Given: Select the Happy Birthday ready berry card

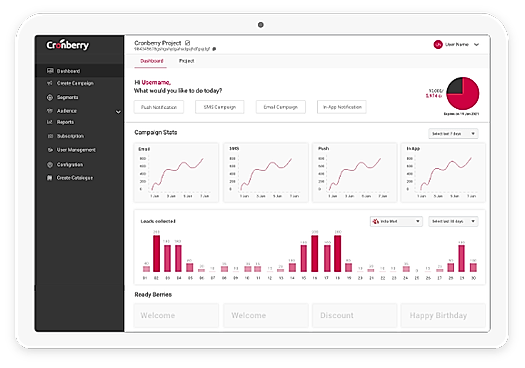Looking at the screenshot, I should [x=443, y=315].
